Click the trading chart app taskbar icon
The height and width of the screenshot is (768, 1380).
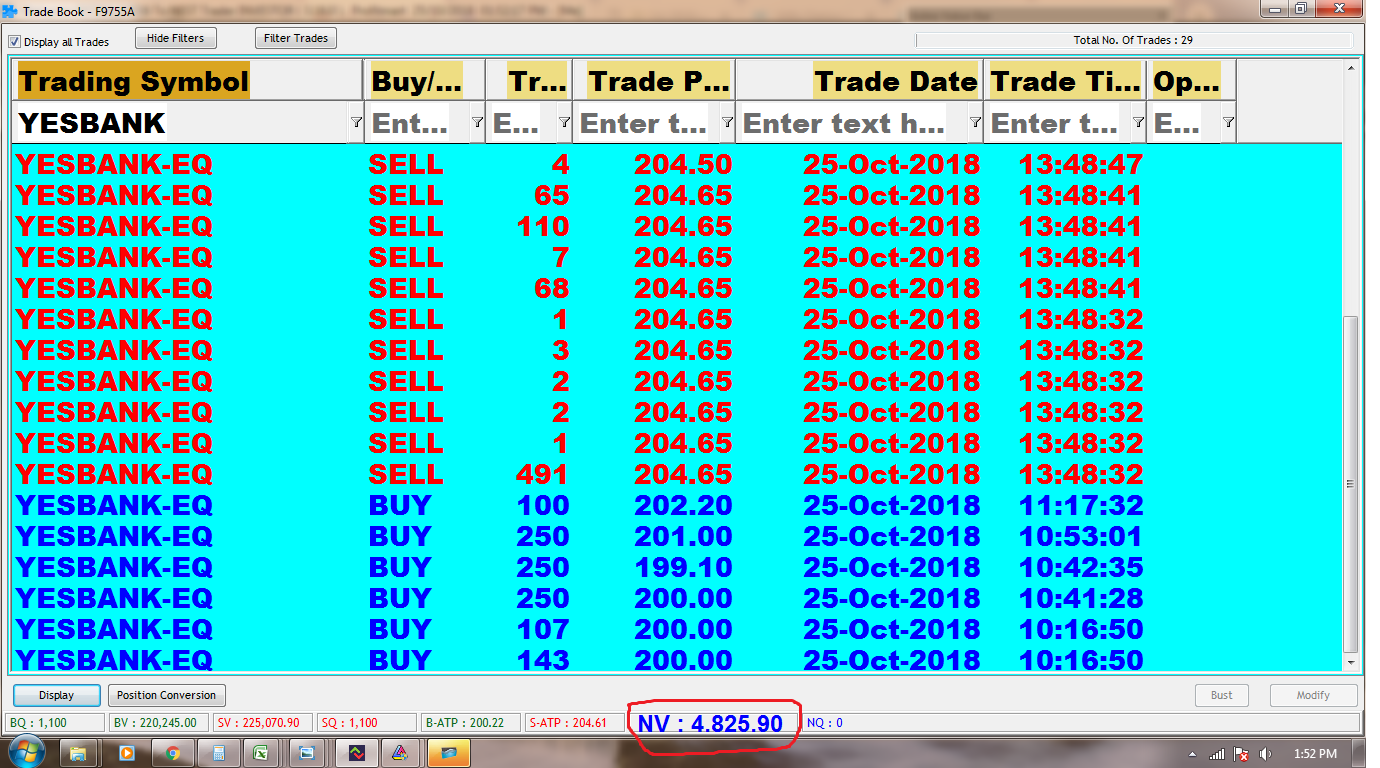pos(357,753)
